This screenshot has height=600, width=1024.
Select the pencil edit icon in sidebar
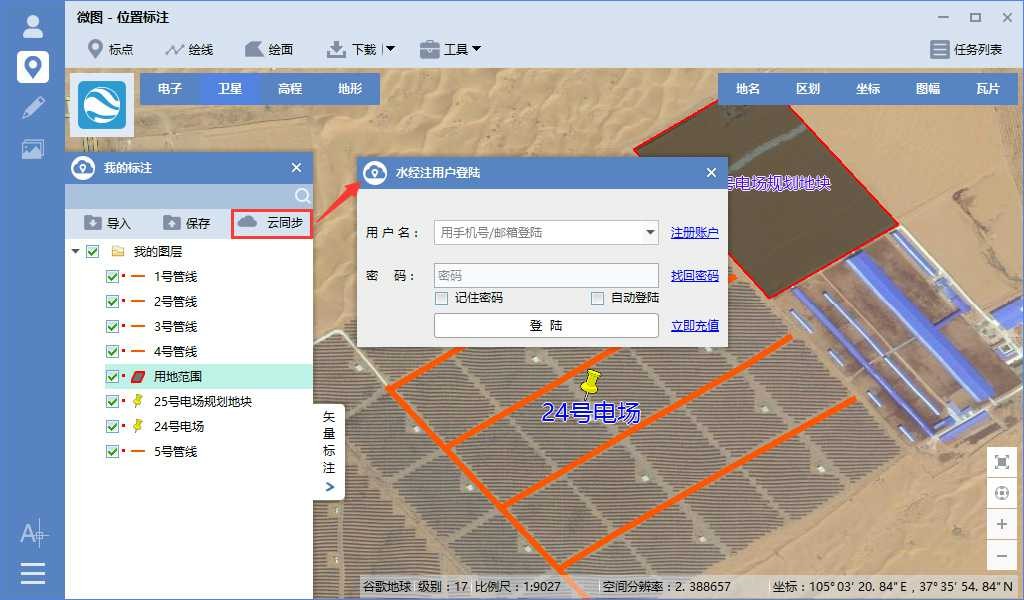click(x=33, y=108)
